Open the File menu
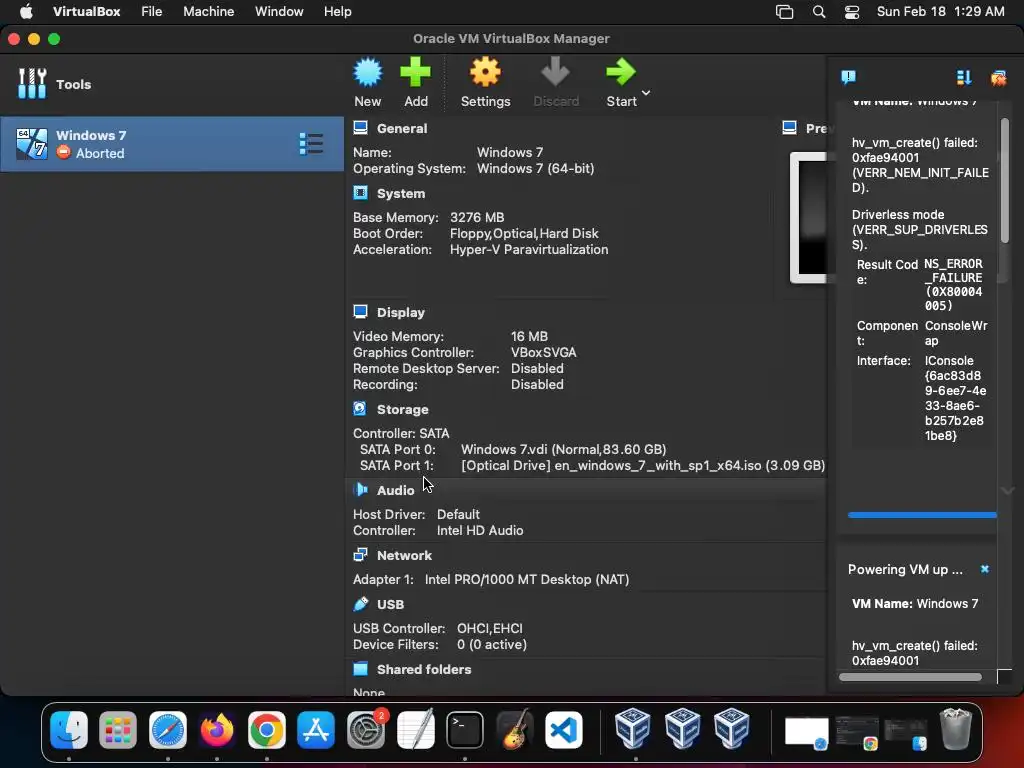1024x768 pixels. [152, 11]
